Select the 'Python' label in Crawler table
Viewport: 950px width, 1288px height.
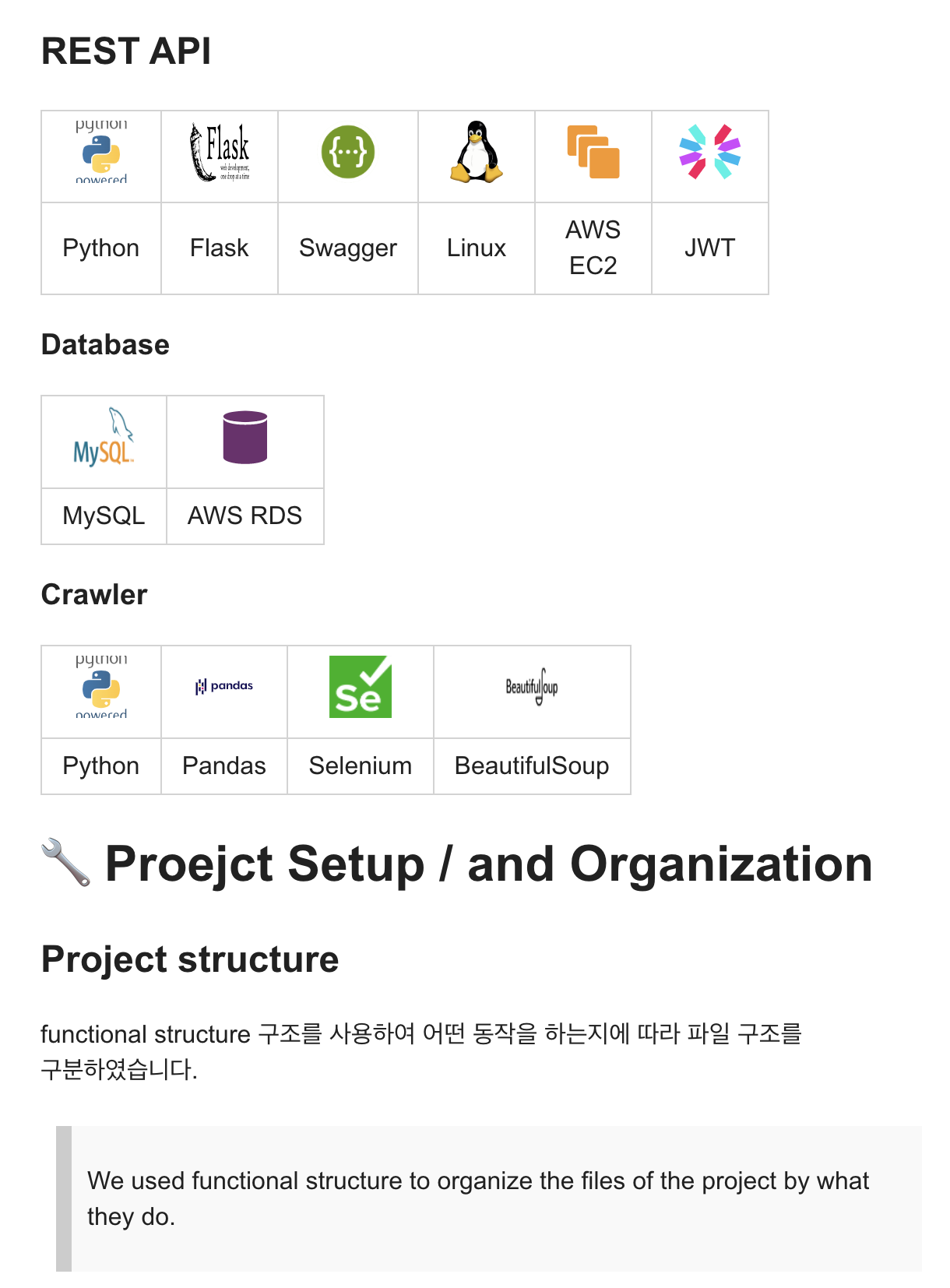101,766
